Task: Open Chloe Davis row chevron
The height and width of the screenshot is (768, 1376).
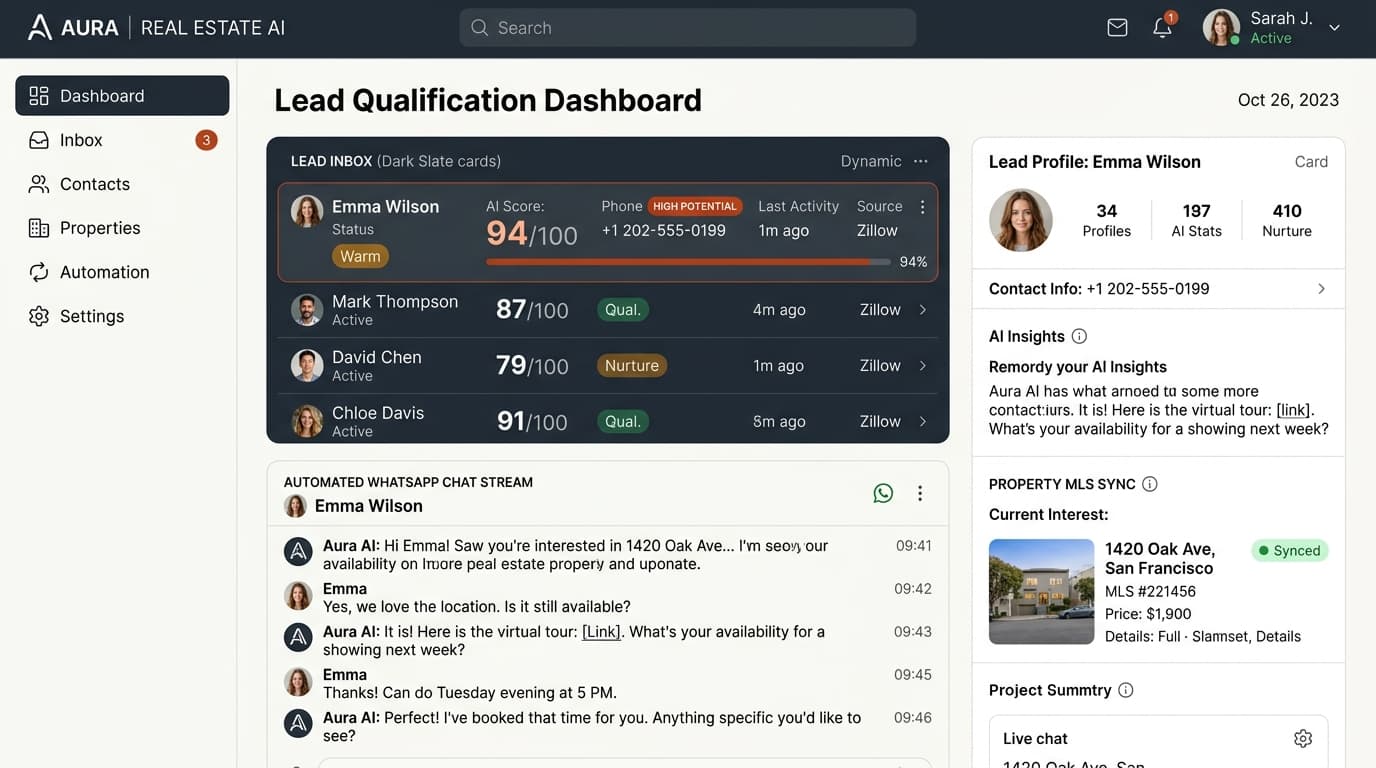Action: click(x=922, y=421)
